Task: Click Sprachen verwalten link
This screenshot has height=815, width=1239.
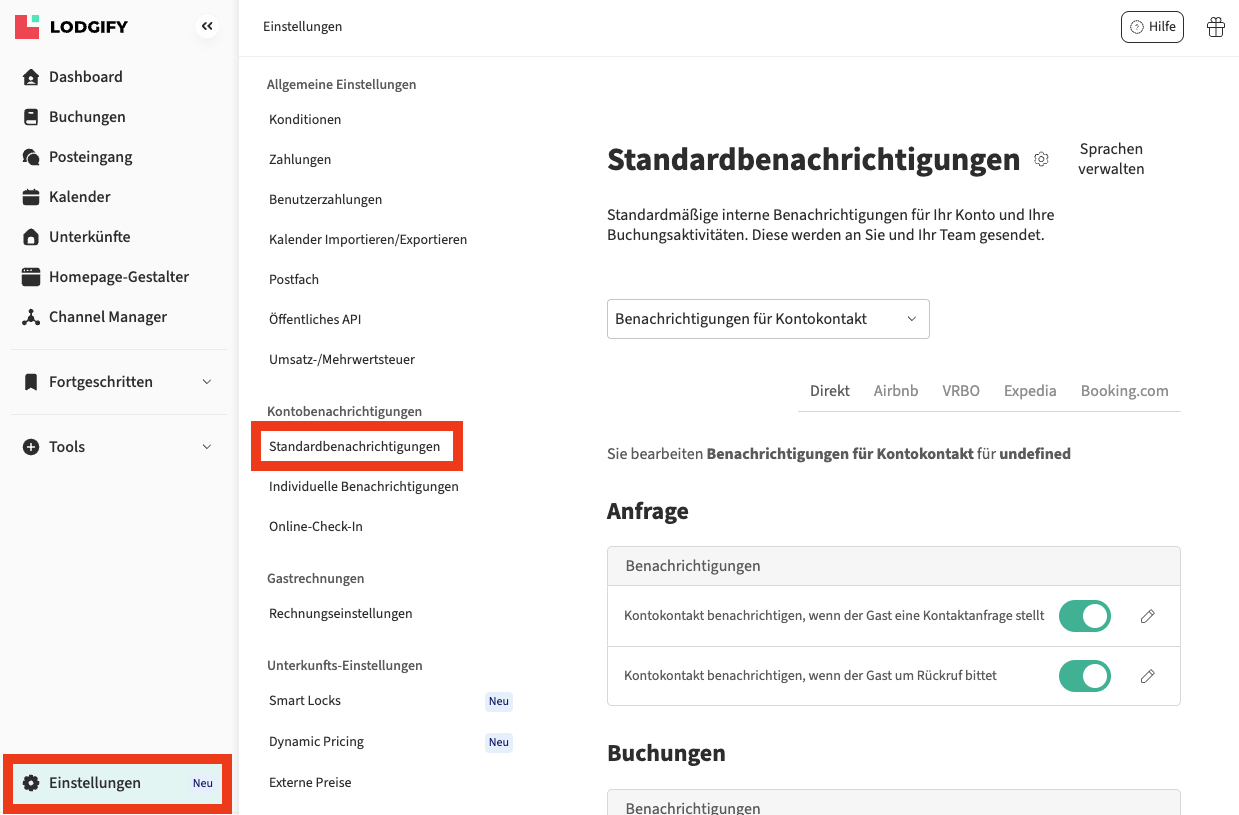Action: click(x=1110, y=159)
